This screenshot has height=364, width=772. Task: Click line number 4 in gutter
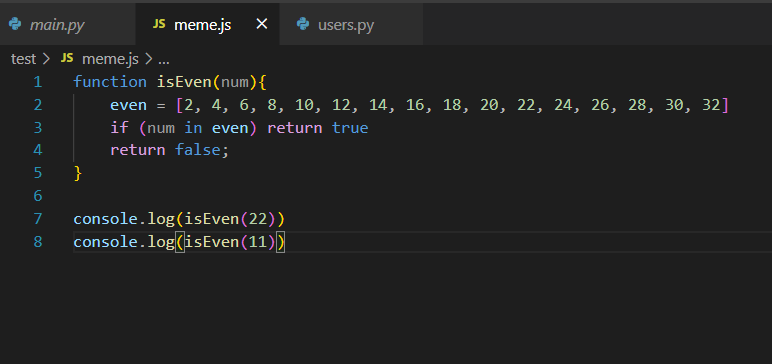(38, 150)
